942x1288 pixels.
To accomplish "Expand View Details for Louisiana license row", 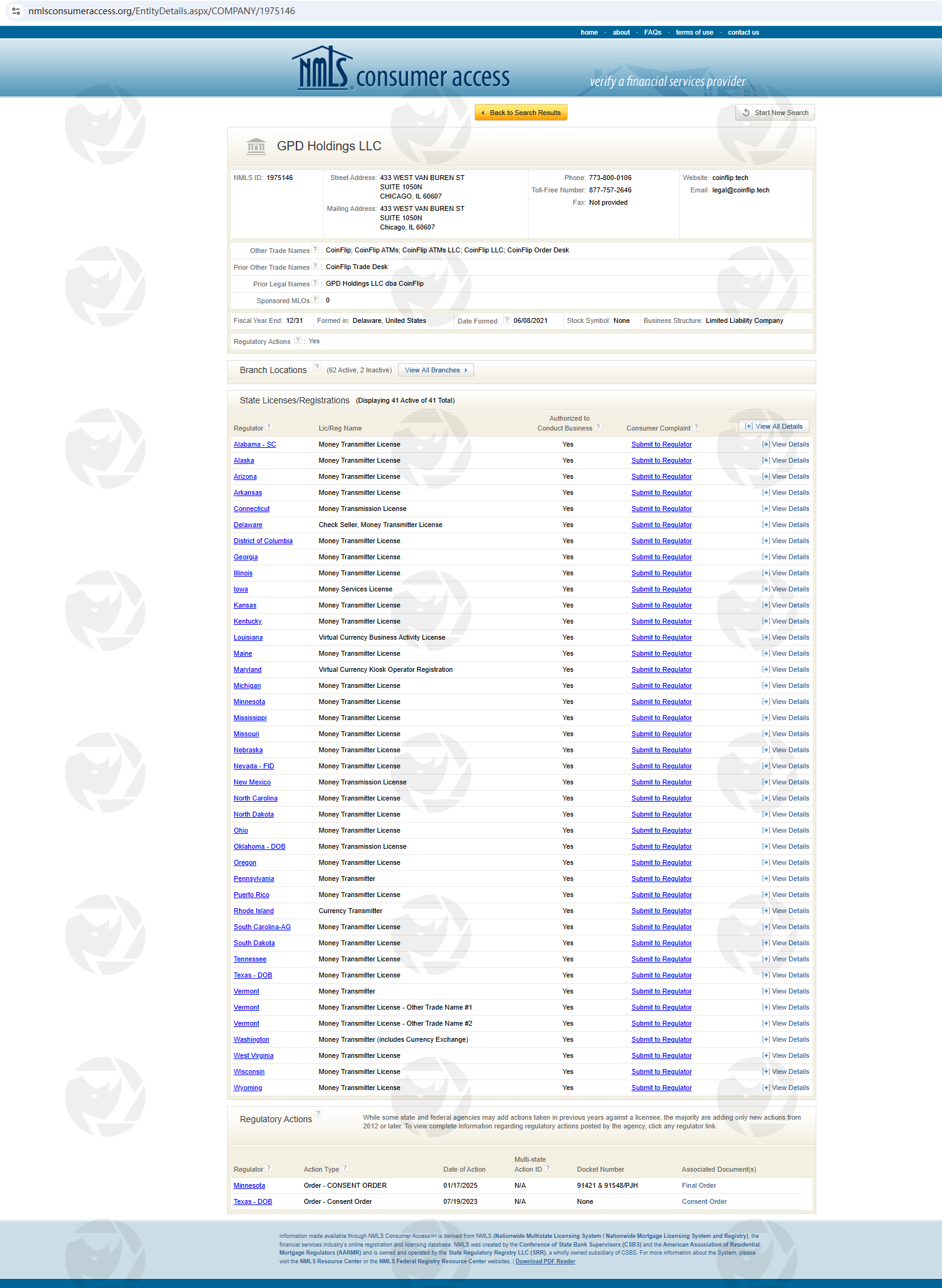I will pyautogui.click(x=785, y=637).
